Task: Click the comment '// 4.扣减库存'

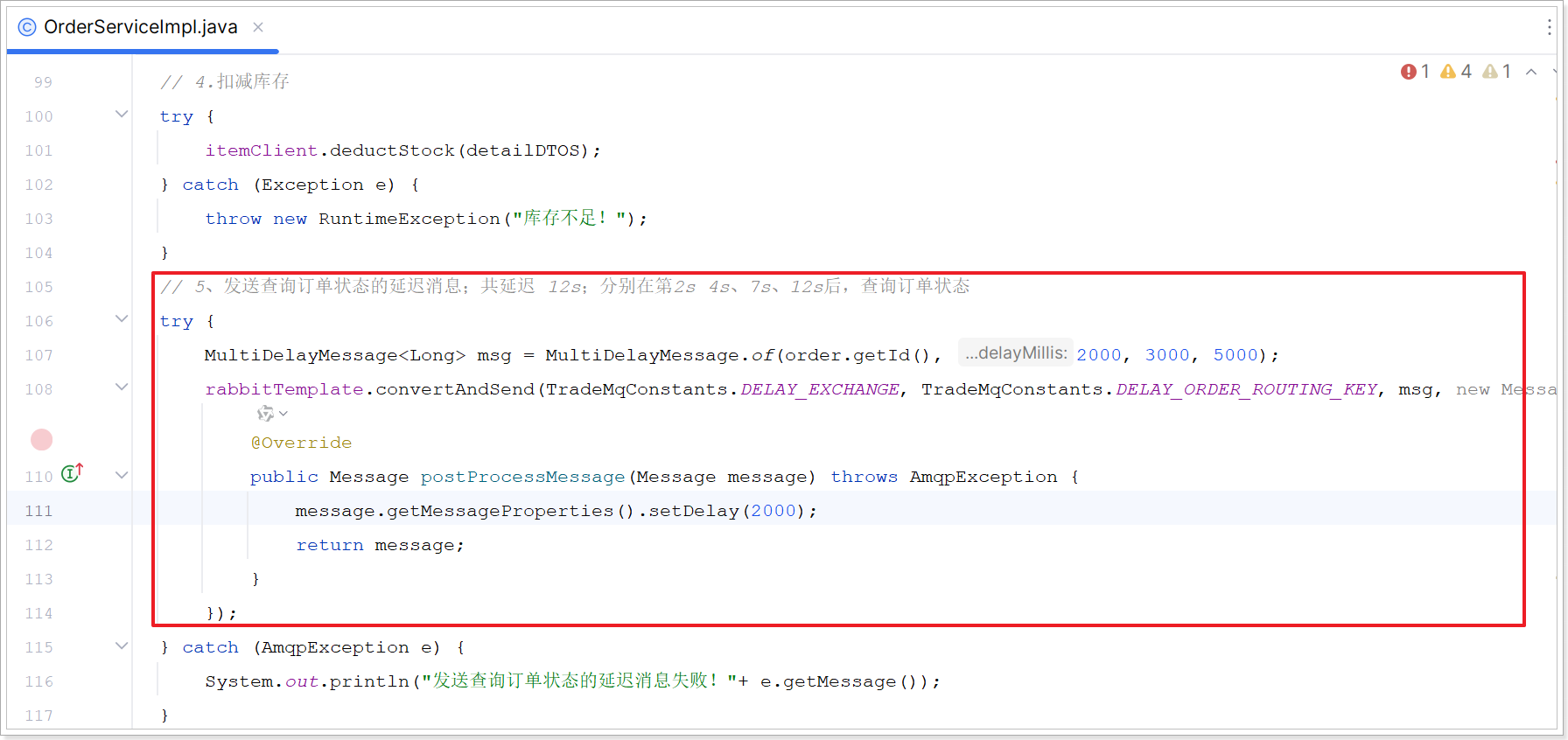Action: (x=224, y=81)
